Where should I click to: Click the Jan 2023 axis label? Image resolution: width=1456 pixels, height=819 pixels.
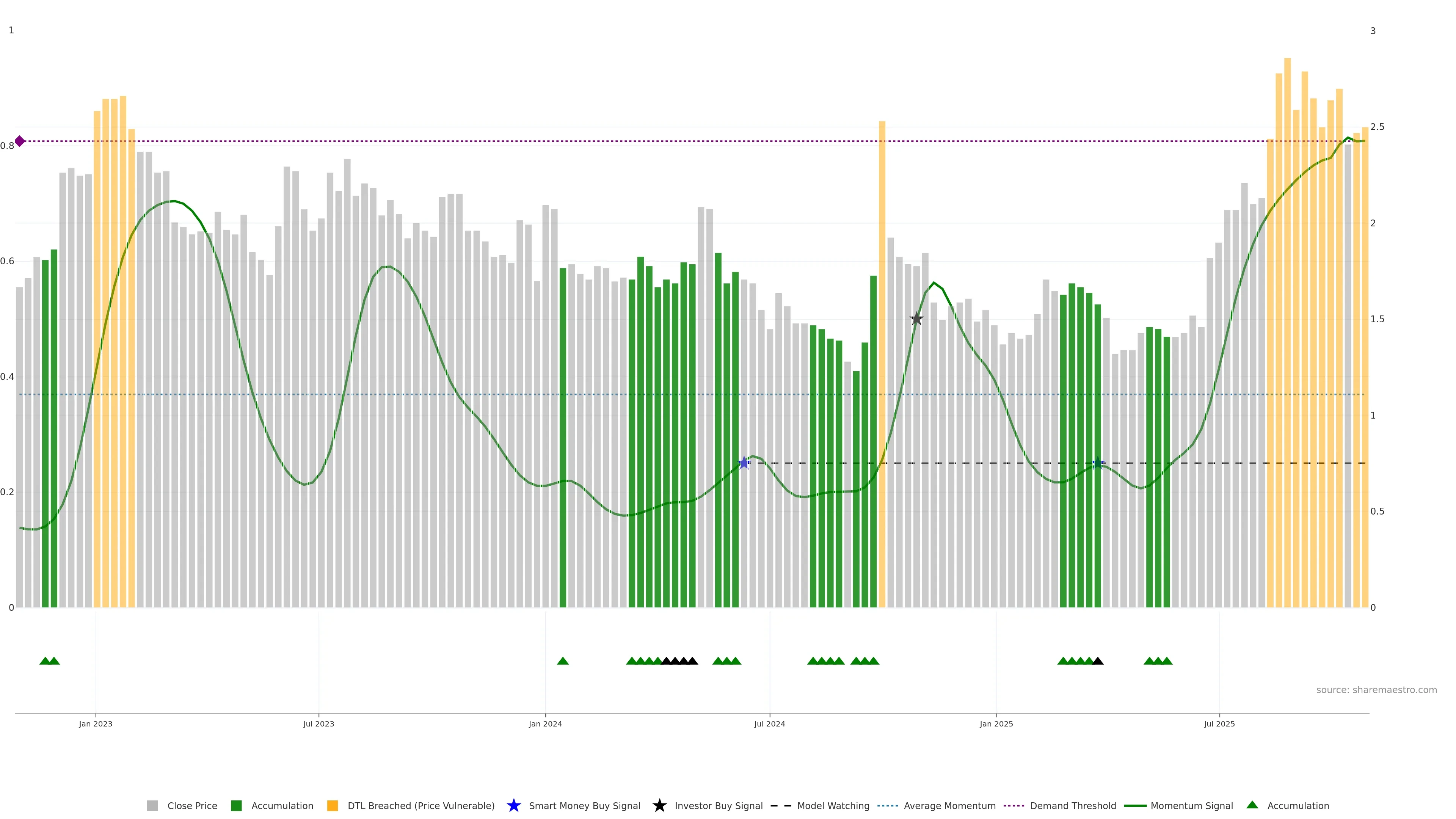click(x=96, y=724)
